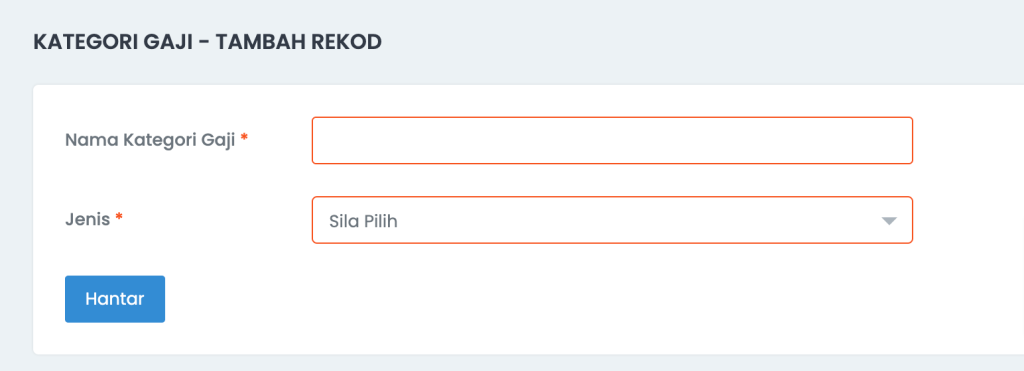
Task: Click the Nama Kategori Gaji text field
Action: [x=612, y=140]
